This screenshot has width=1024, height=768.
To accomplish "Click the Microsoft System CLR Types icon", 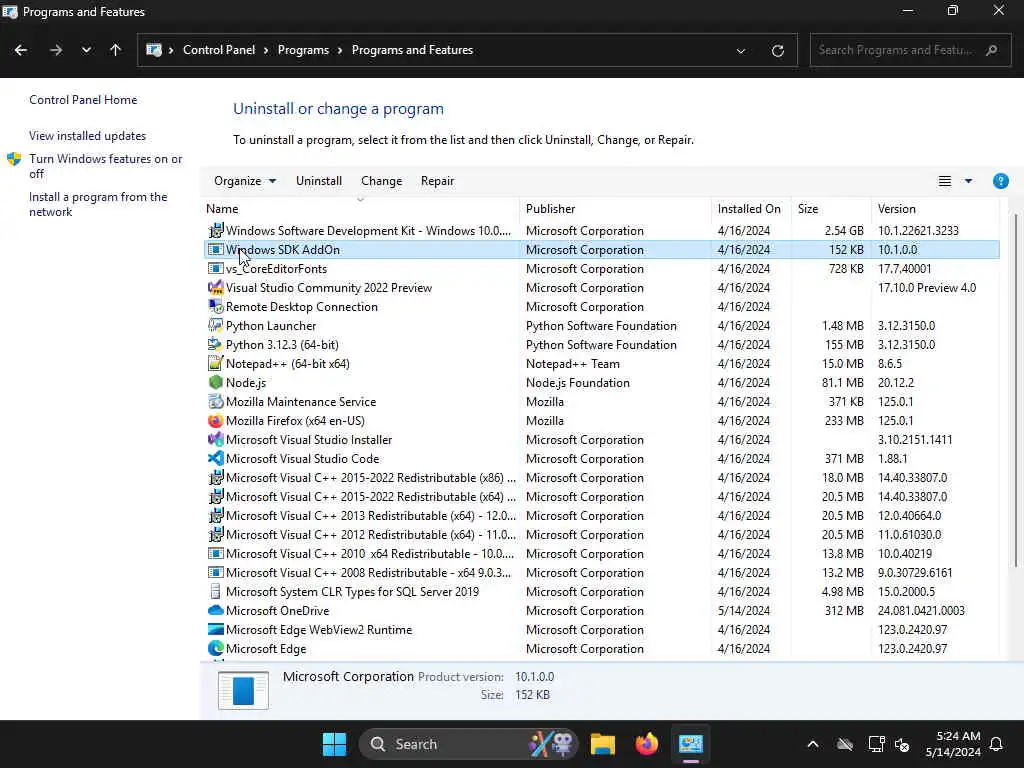I will [x=216, y=592].
